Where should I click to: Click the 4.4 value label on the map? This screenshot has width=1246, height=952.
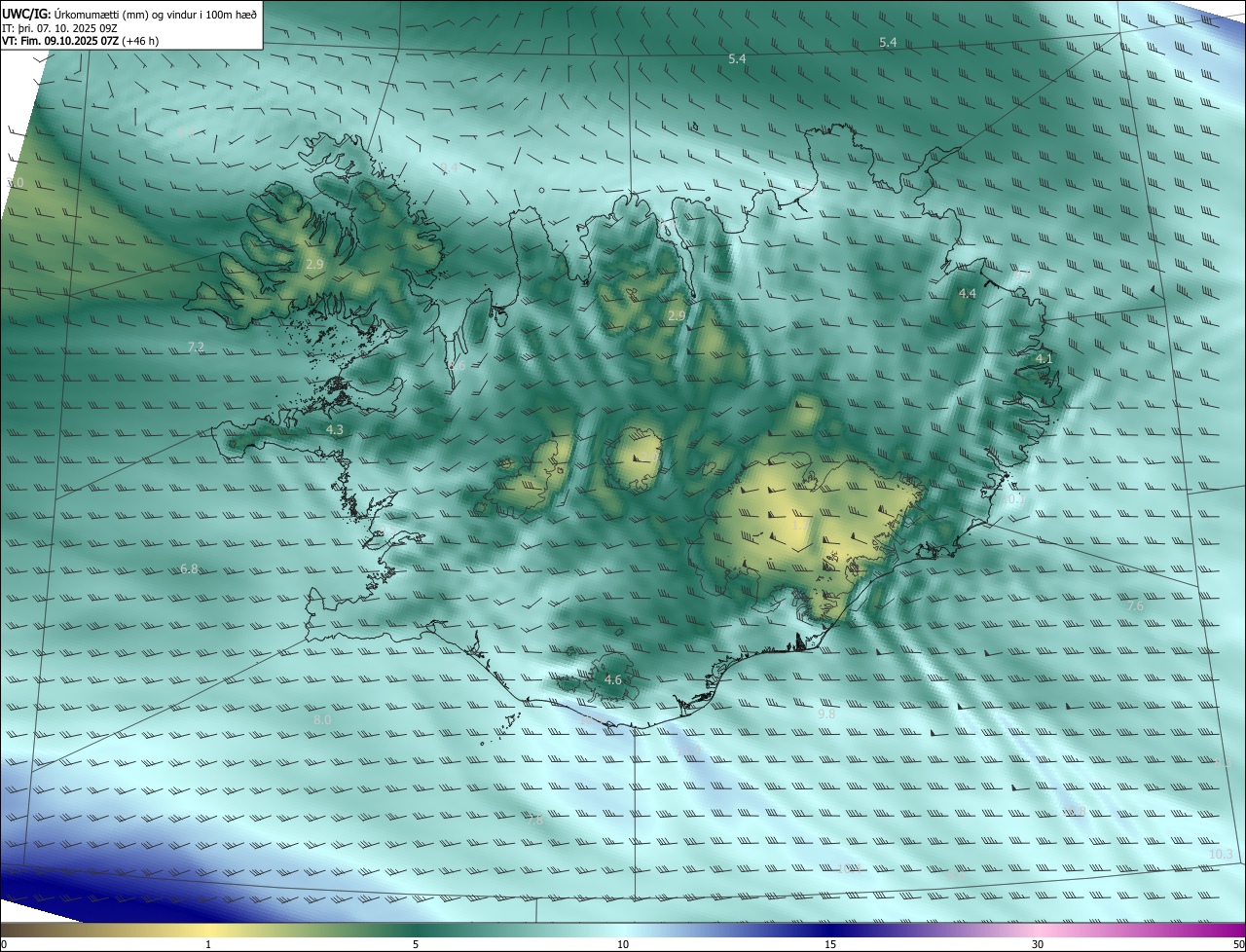[x=968, y=293]
